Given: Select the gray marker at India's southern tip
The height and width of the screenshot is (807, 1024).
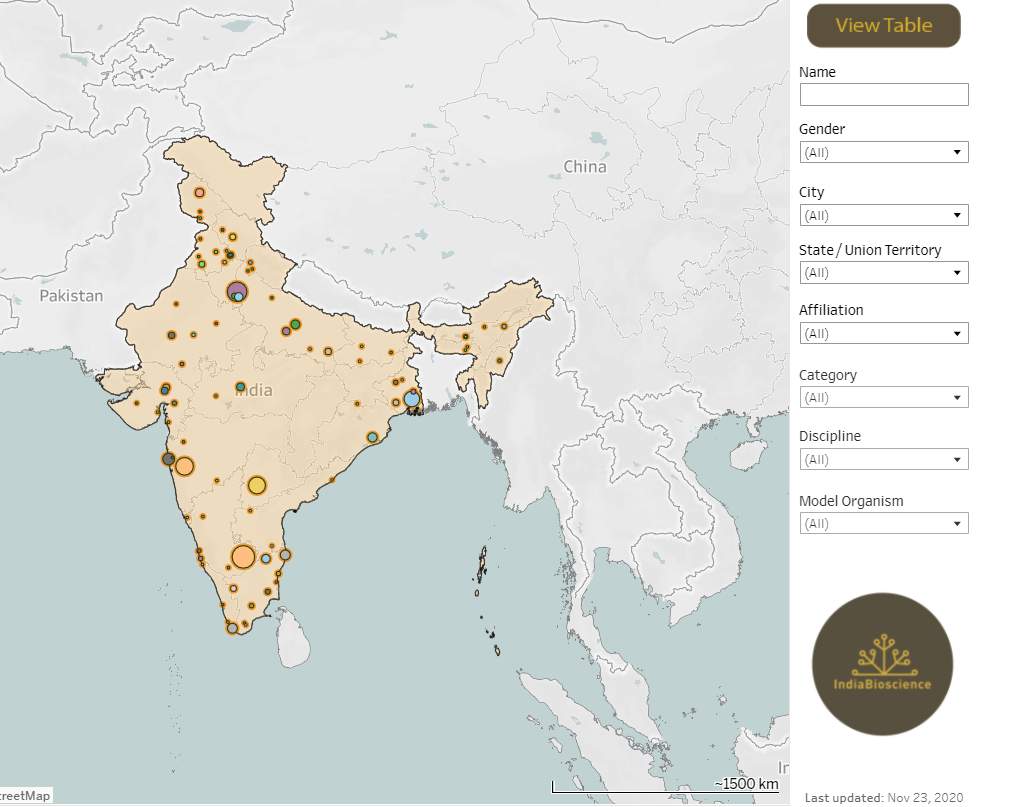Looking at the screenshot, I should click(x=232, y=628).
